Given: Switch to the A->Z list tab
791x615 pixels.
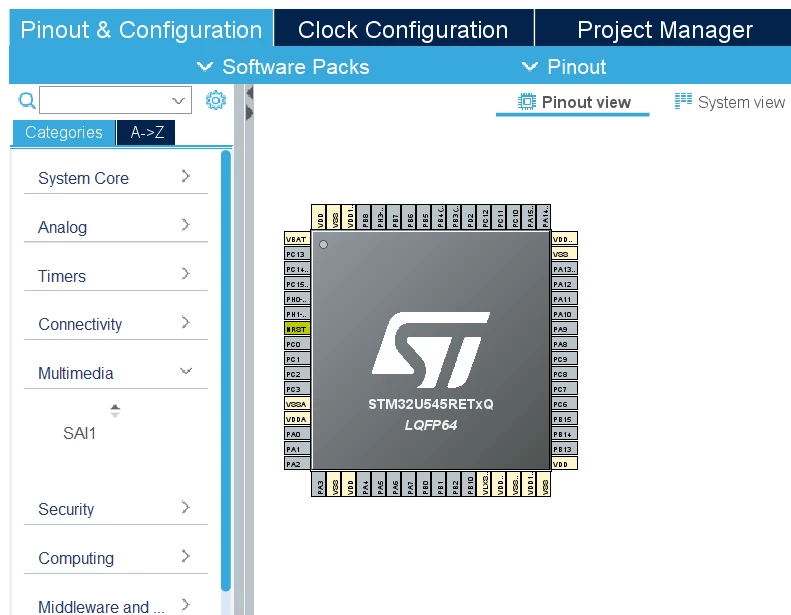Looking at the screenshot, I should (146, 132).
